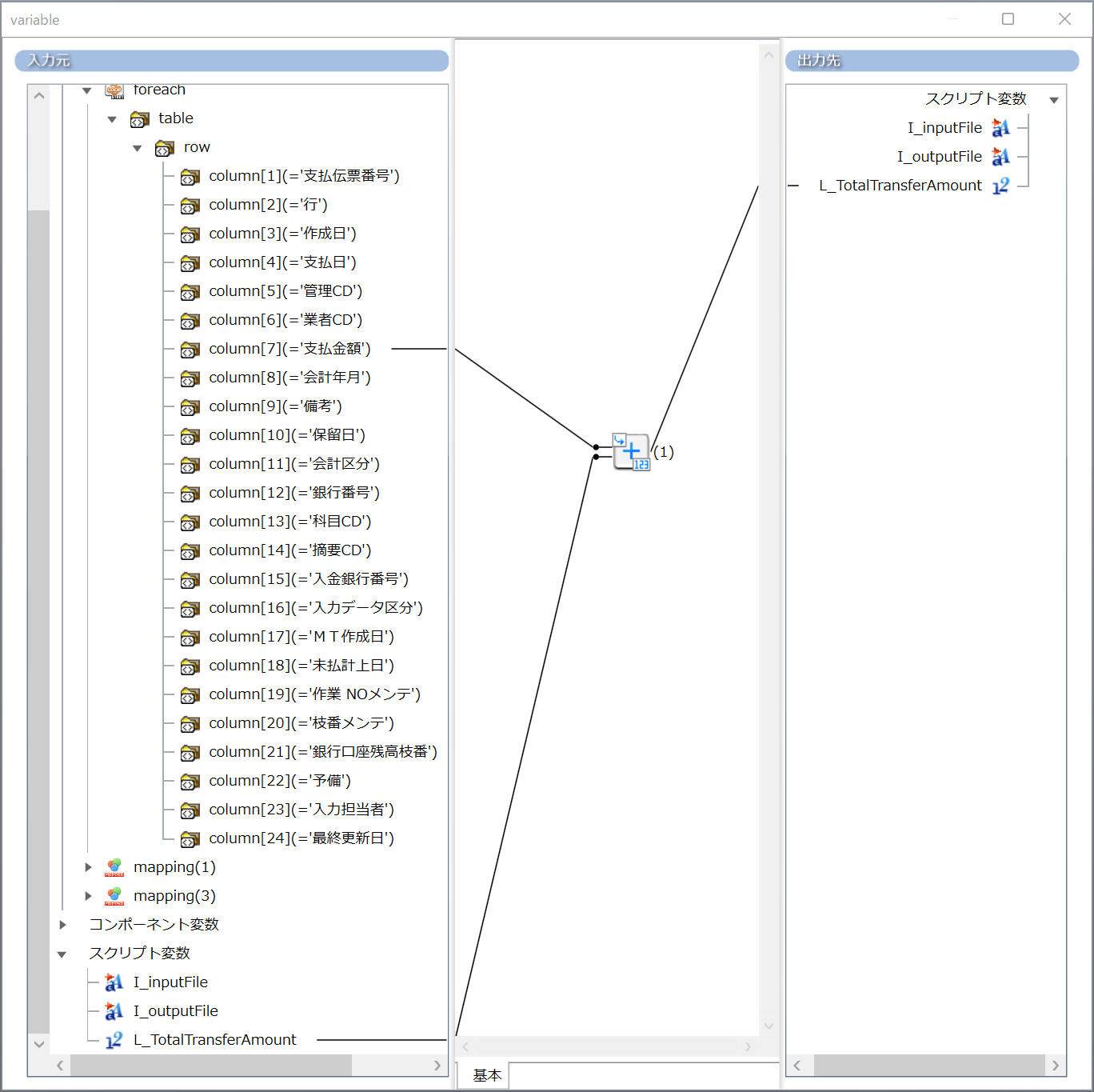Click the foreach component icon

click(114, 90)
